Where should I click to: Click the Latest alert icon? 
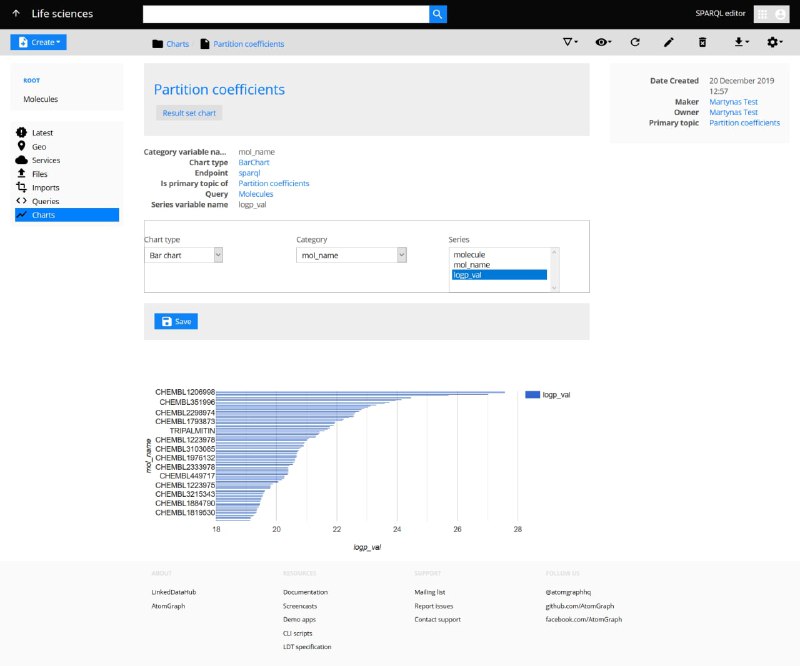(24, 132)
